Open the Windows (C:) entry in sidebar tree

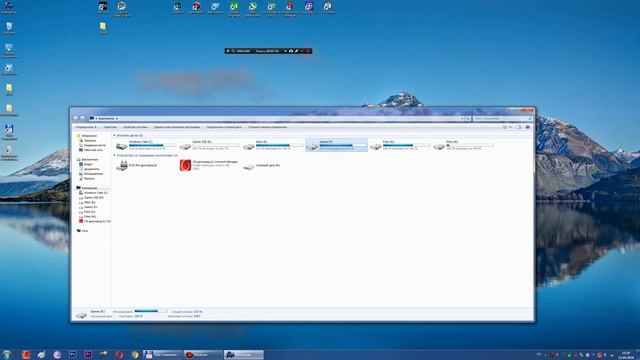96,193
